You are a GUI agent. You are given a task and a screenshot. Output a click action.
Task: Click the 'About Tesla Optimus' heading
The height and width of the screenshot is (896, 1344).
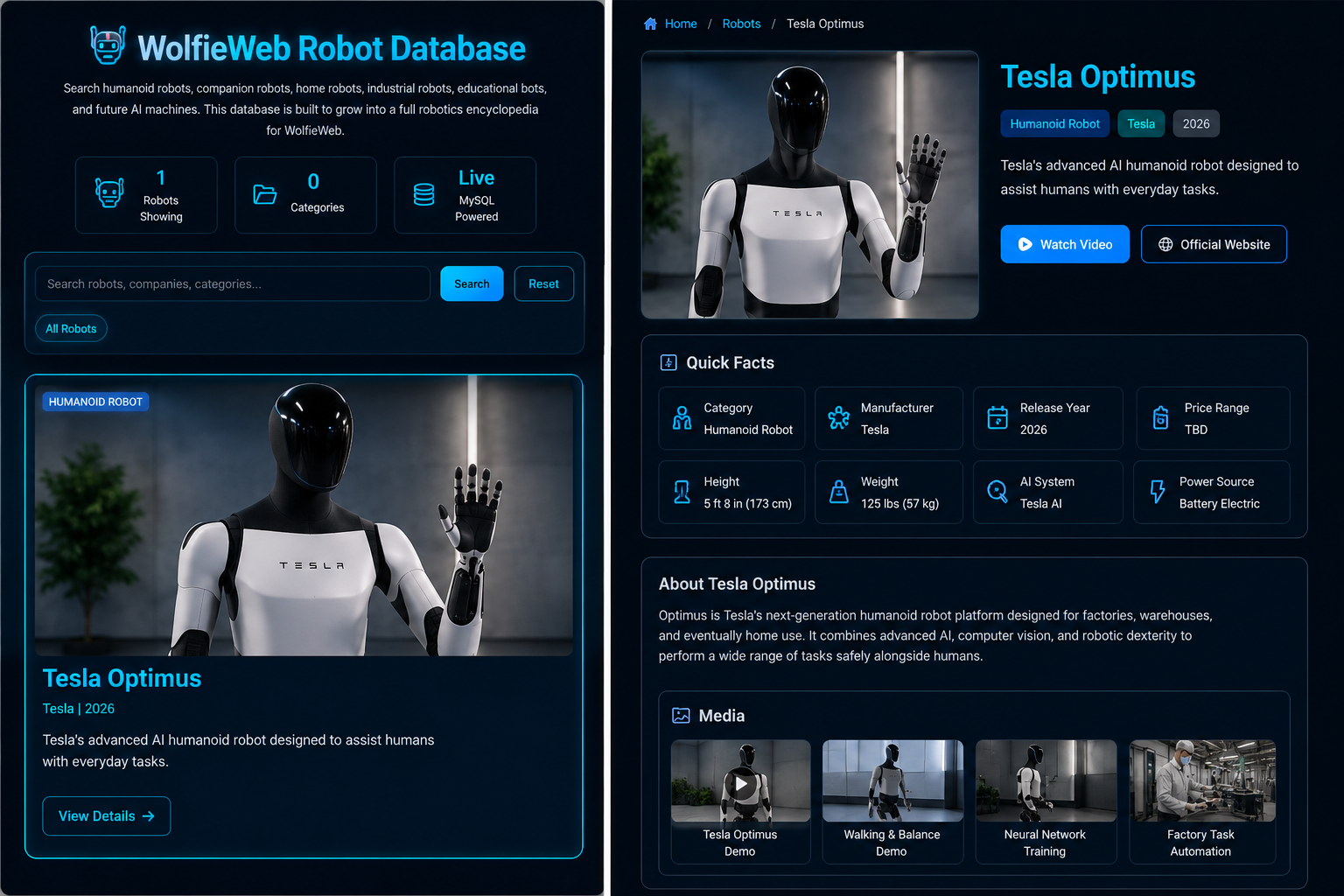click(737, 584)
